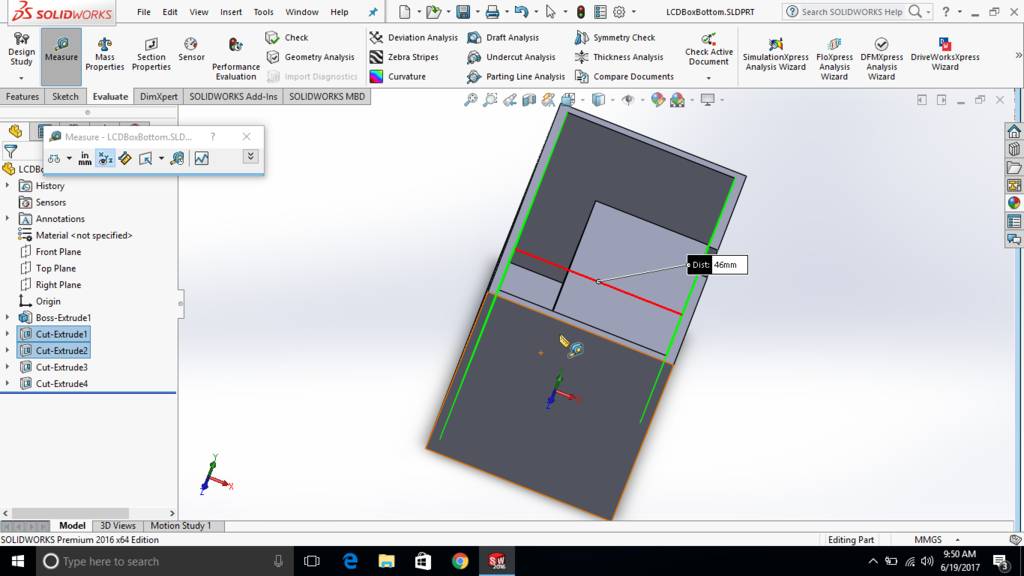Open Chrome from the taskbar
Viewport: 1024px width, 576px height.
tap(460, 561)
